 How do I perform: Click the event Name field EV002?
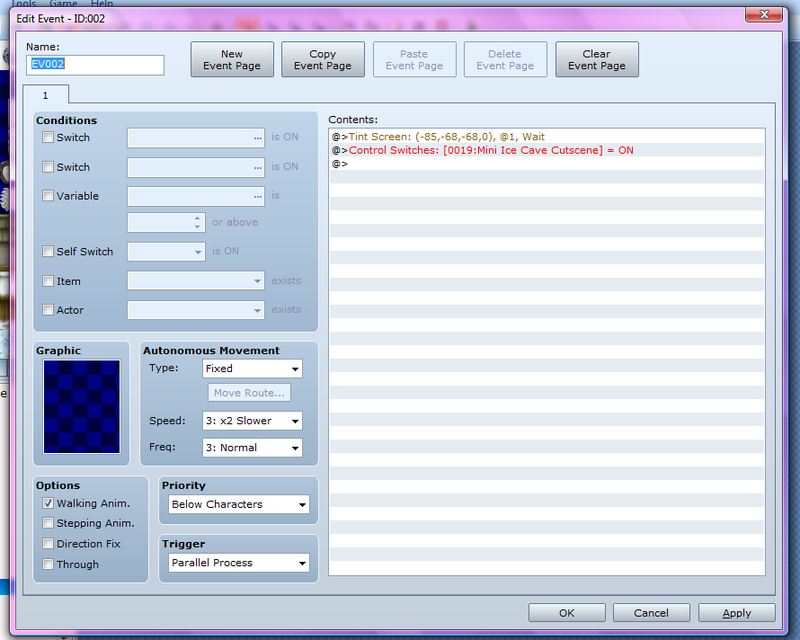pos(95,65)
